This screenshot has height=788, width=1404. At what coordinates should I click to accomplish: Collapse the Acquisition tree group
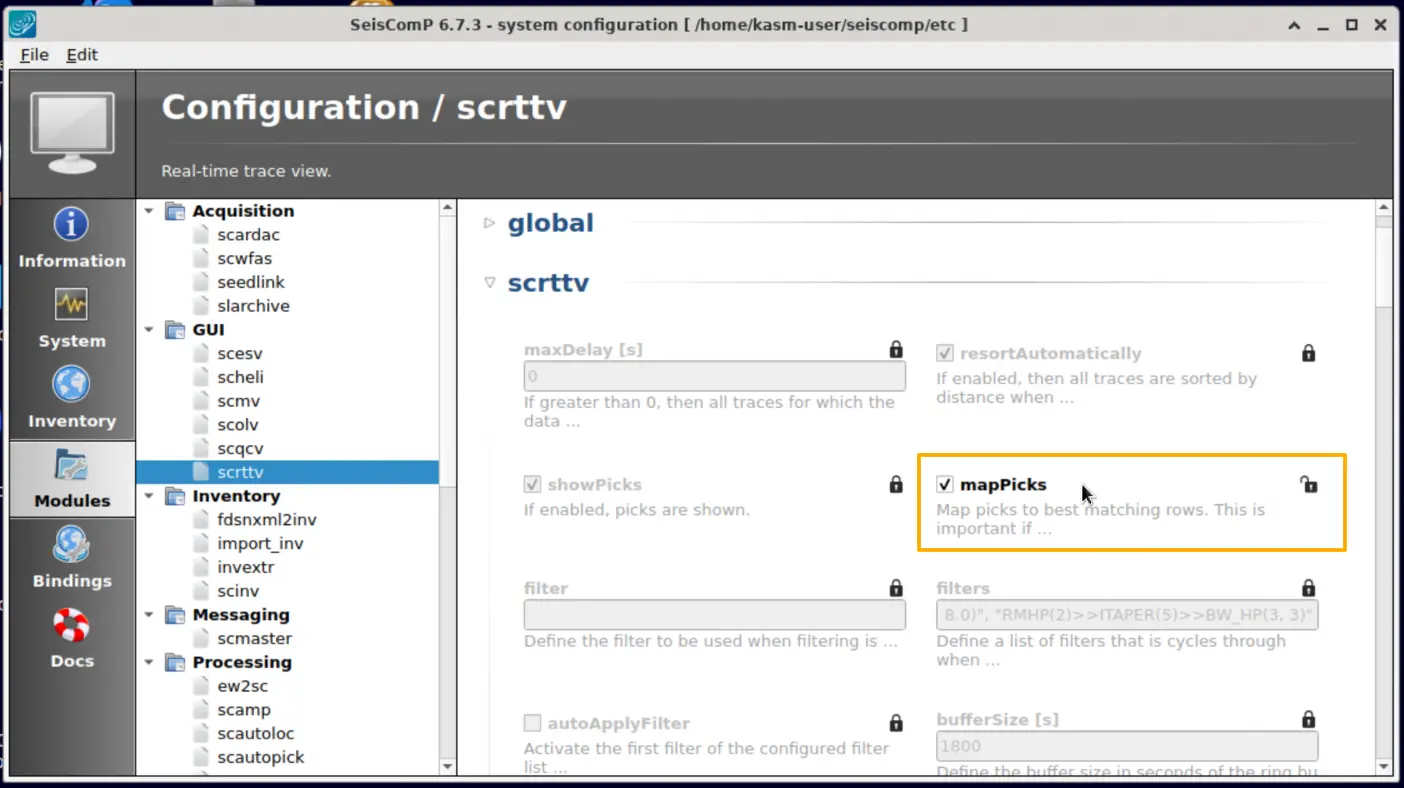[150, 211]
